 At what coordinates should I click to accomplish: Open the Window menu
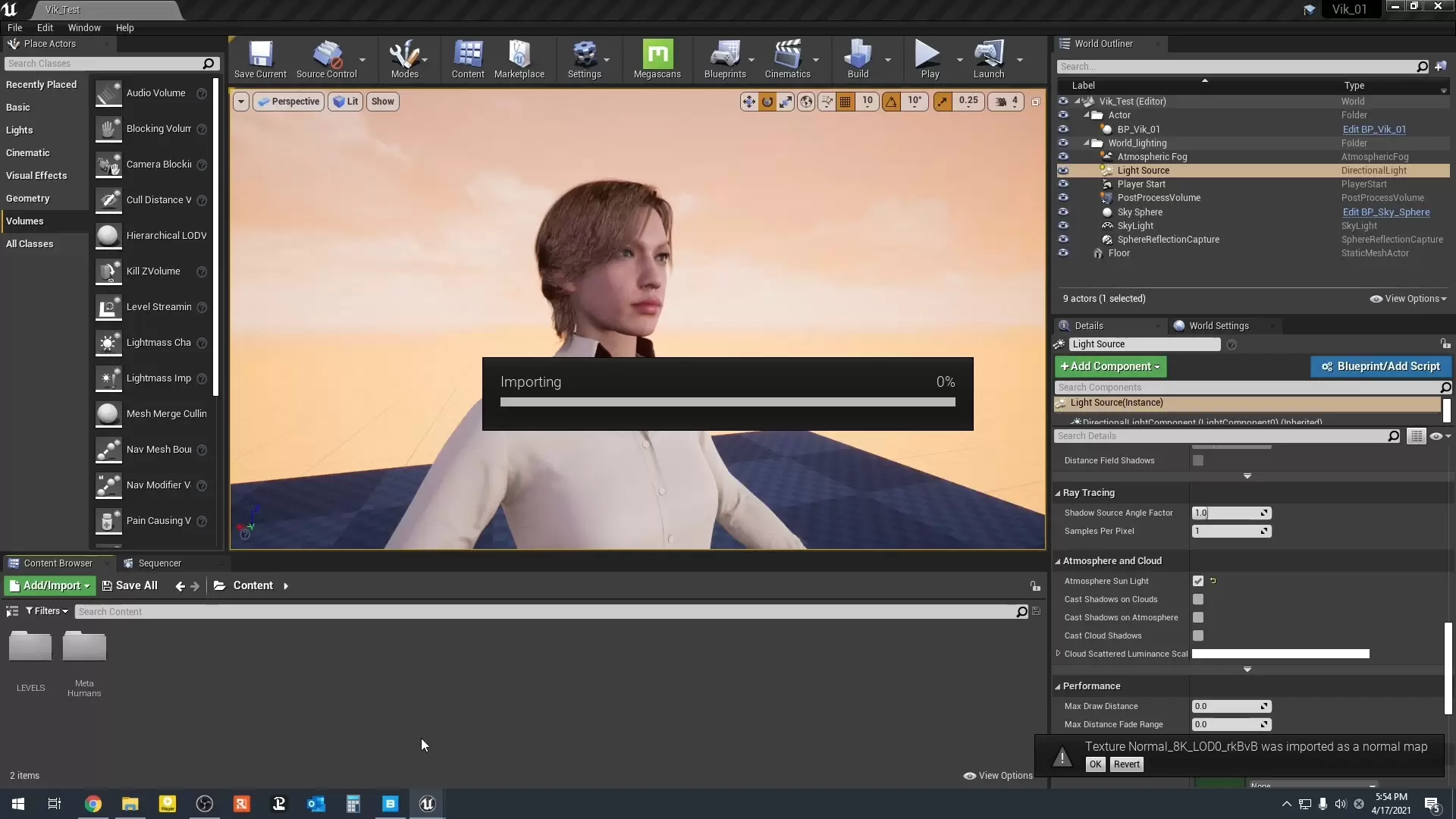pyautogui.click(x=83, y=27)
